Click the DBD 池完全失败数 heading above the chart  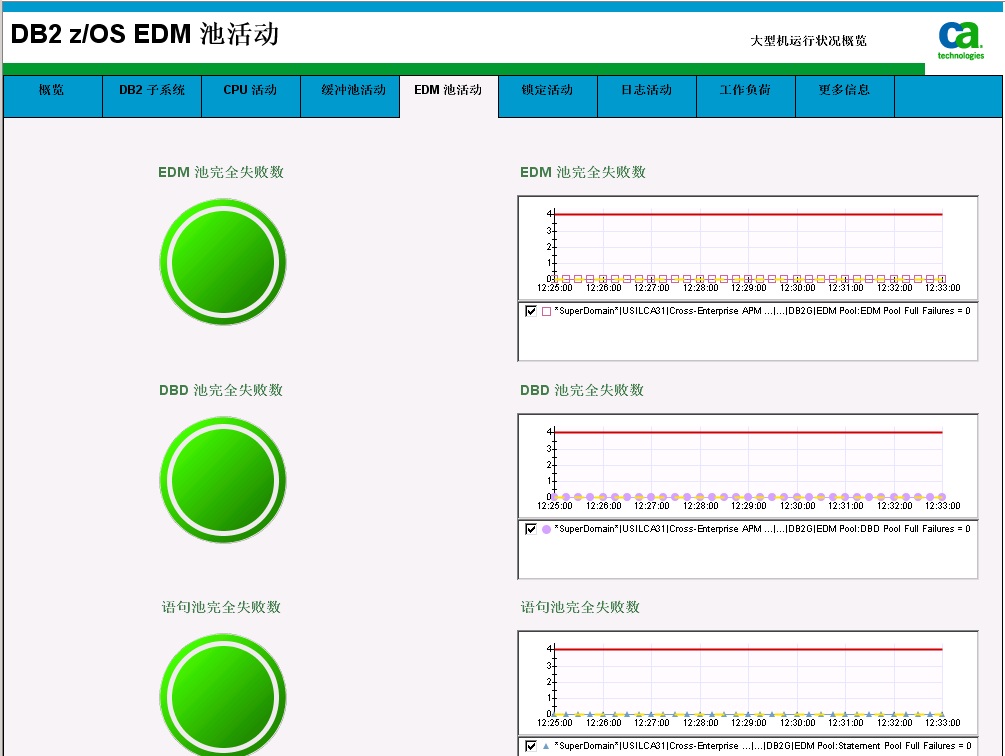point(582,390)
